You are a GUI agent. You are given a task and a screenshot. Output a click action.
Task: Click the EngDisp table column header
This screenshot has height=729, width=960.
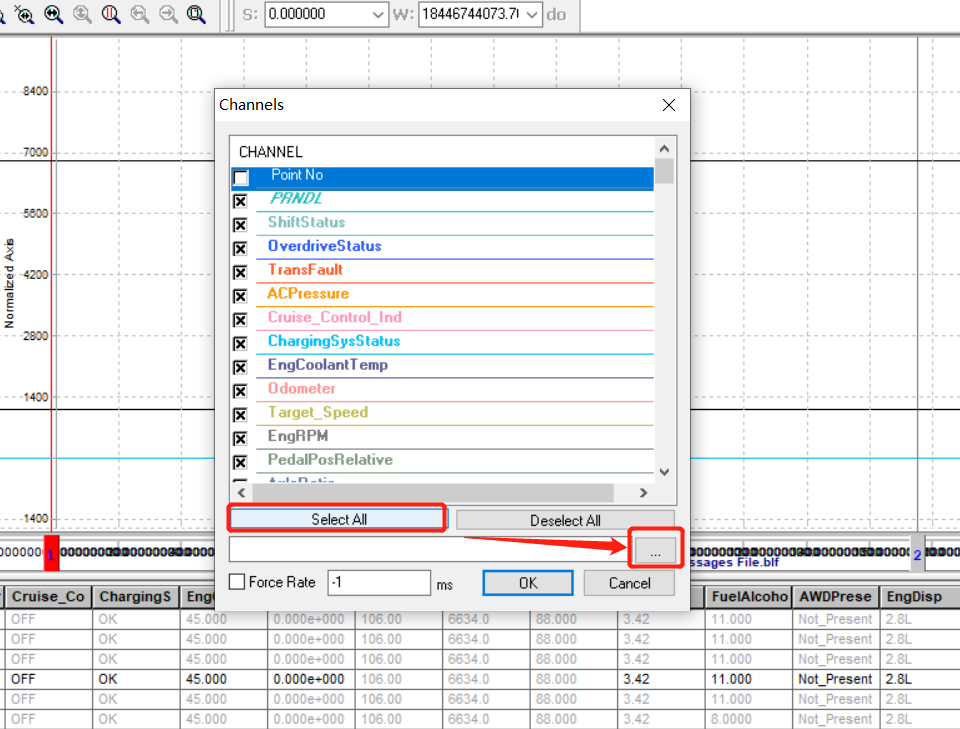click(x=920, y=597)
